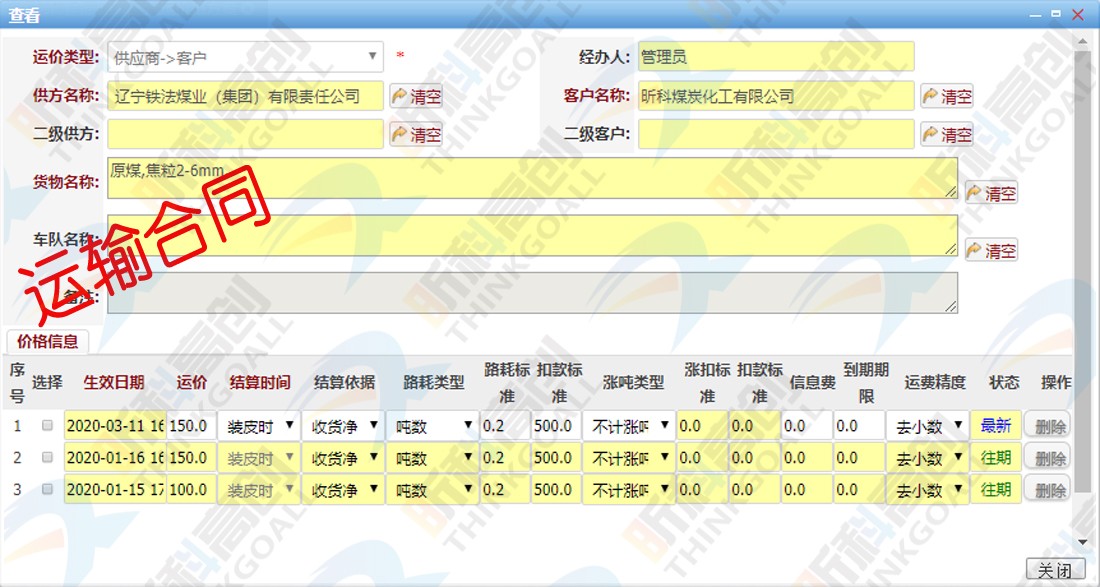Click the vertical scrollbar up arrow

(1082, 43)
